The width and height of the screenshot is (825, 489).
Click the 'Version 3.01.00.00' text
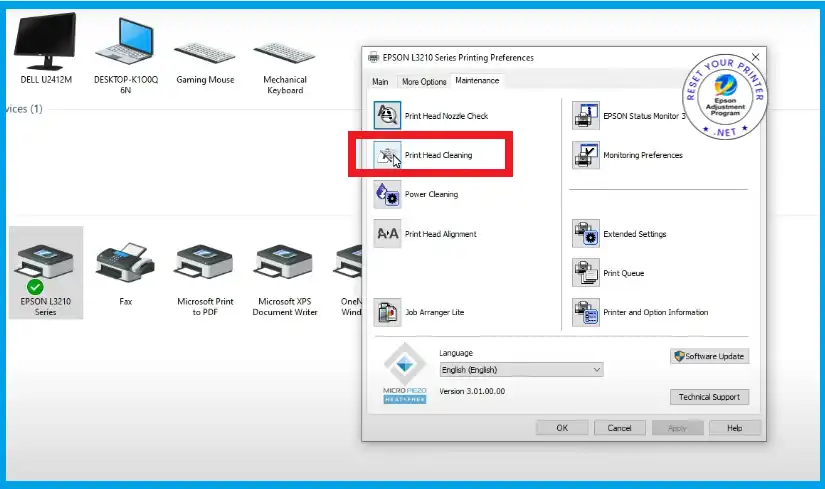(x=472, y=391)
